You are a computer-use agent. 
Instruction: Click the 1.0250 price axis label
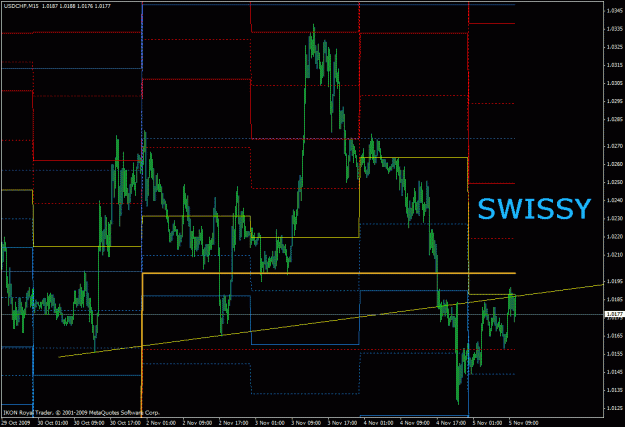point(615,182)
